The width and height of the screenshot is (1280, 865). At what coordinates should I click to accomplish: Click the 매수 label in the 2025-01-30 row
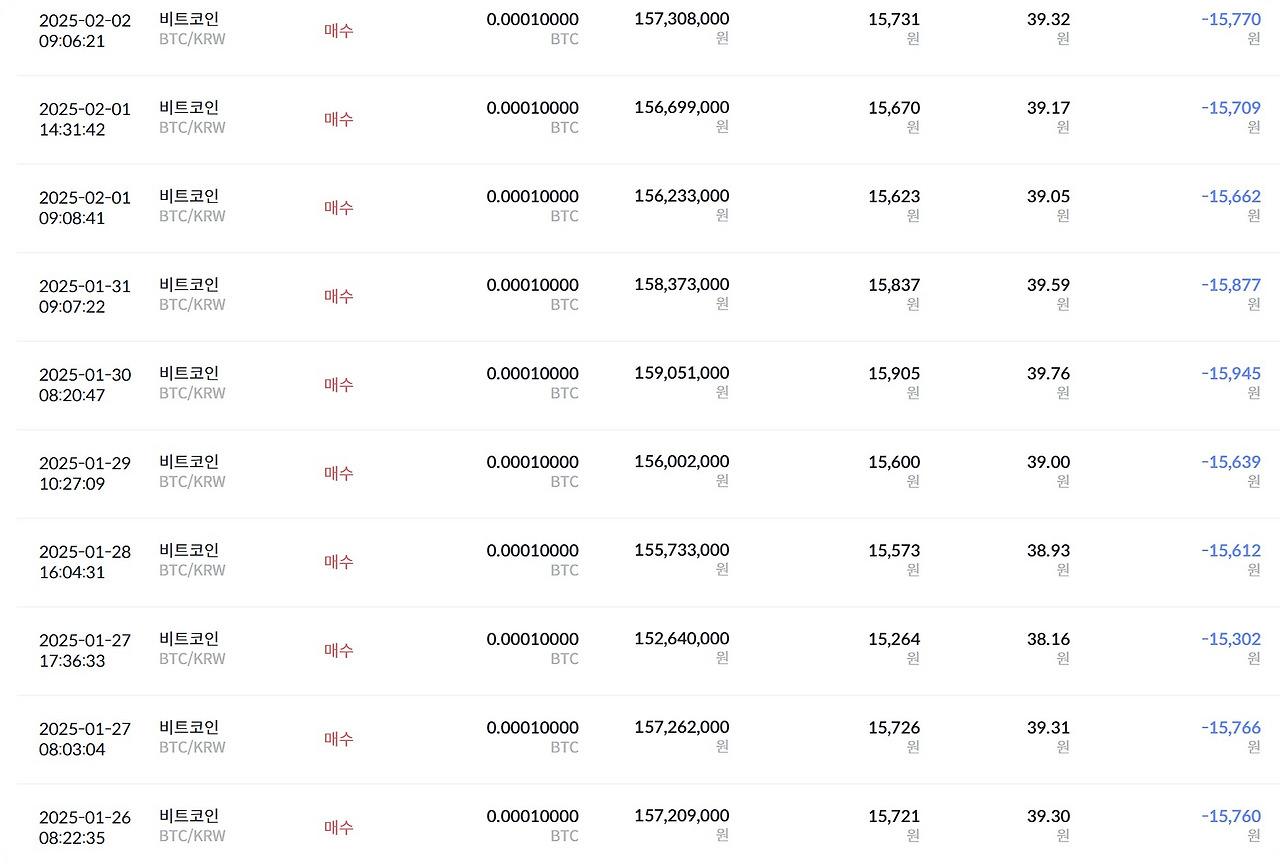(x=339, y=384)
